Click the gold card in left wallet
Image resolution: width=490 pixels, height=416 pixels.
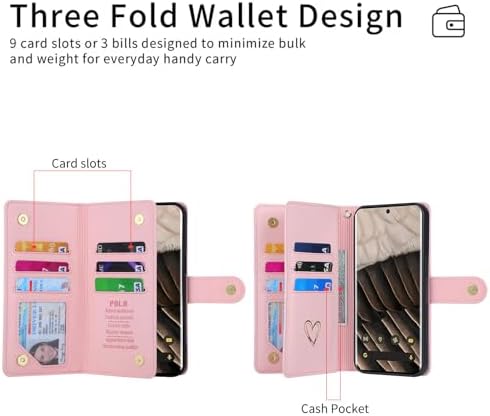coord(42,247)
